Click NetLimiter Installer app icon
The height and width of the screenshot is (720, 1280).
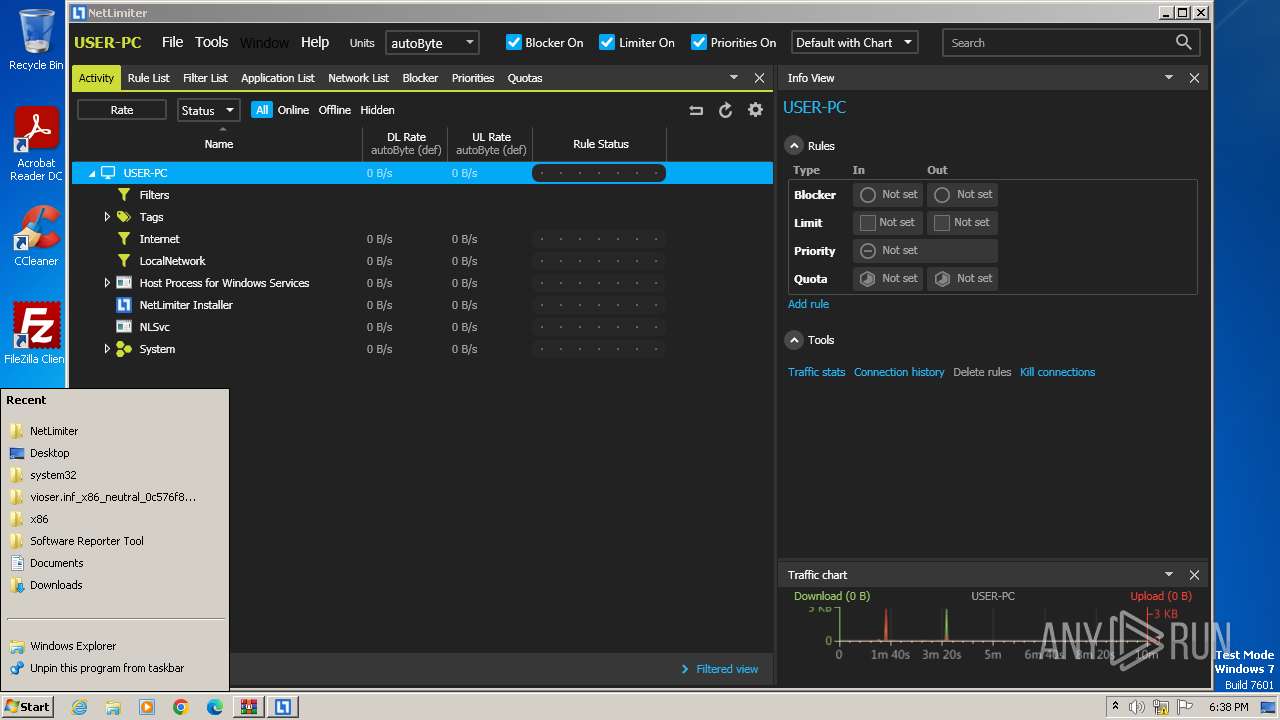[x=124, y=305]
